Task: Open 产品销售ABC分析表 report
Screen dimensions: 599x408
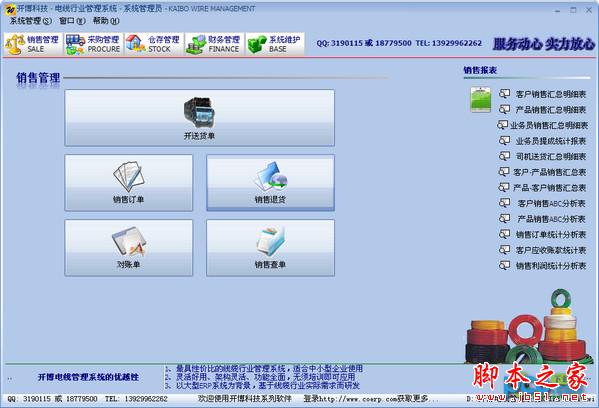Action: point(551,219)
